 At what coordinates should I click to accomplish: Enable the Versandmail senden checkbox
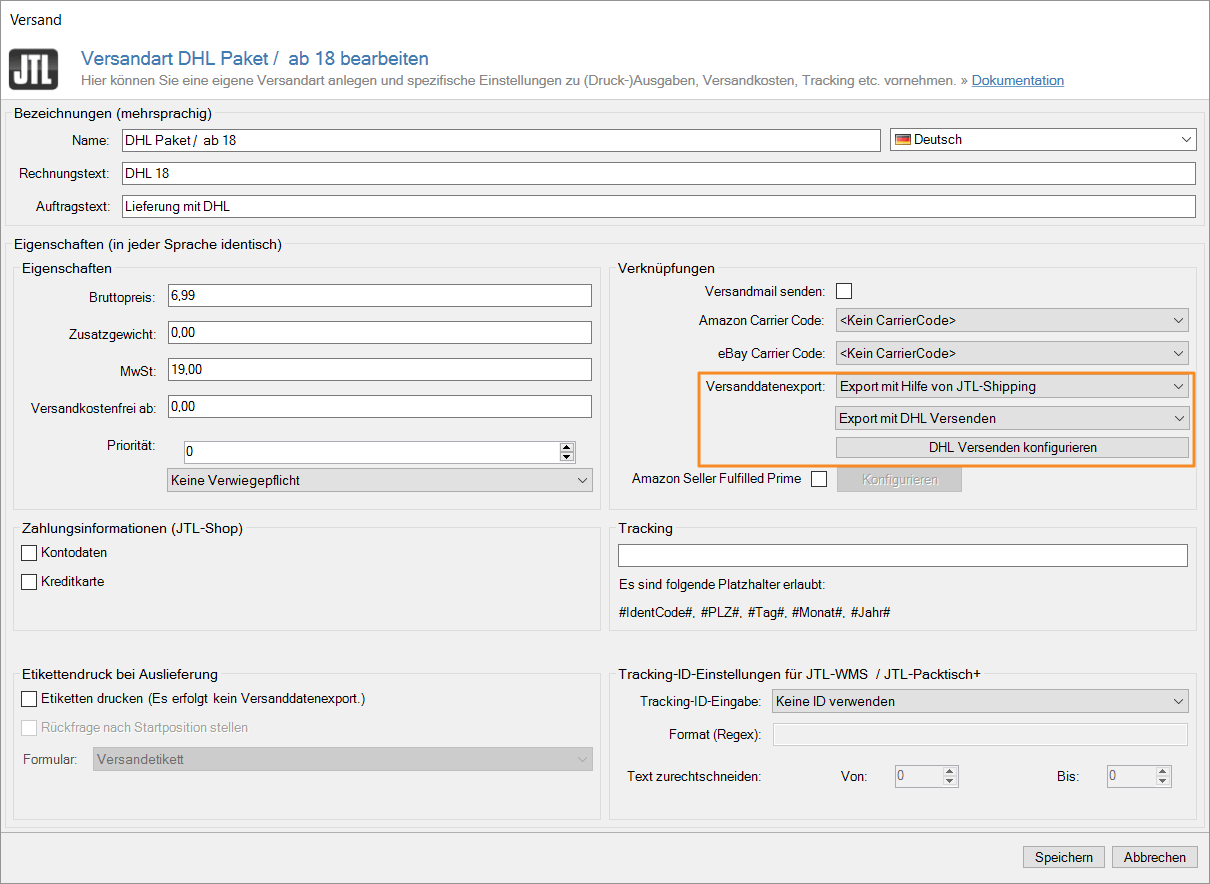844,291
